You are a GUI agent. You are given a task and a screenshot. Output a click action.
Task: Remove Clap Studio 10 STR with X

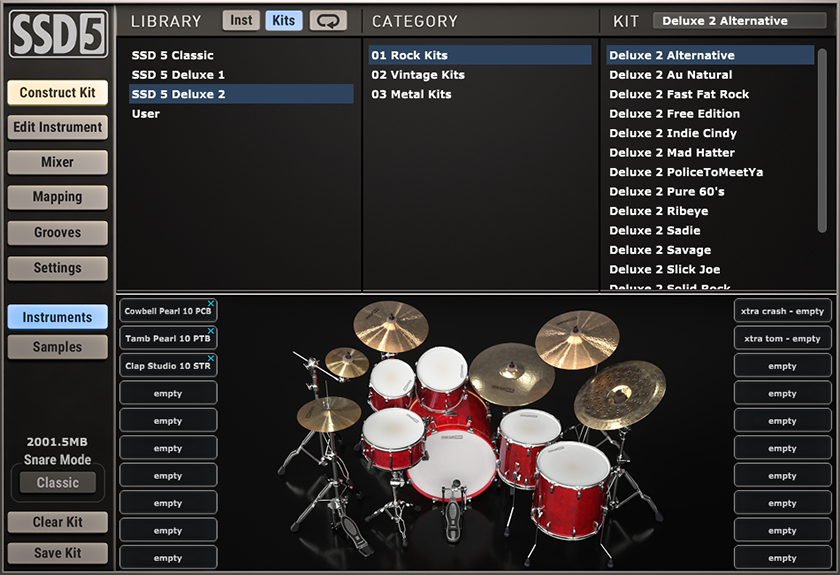click(211, 358)
